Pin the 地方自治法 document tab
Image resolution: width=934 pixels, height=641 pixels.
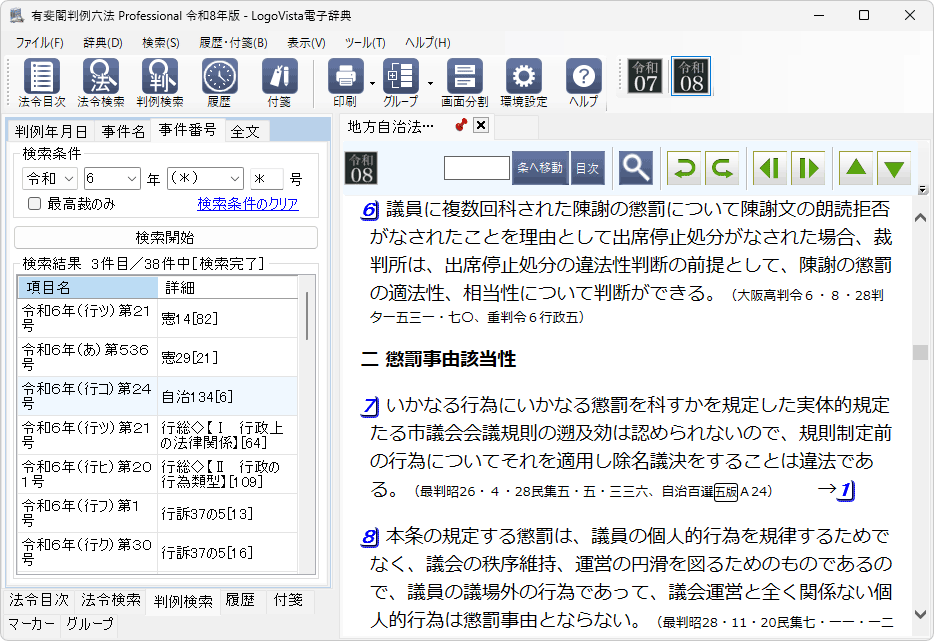coord(461,125)
